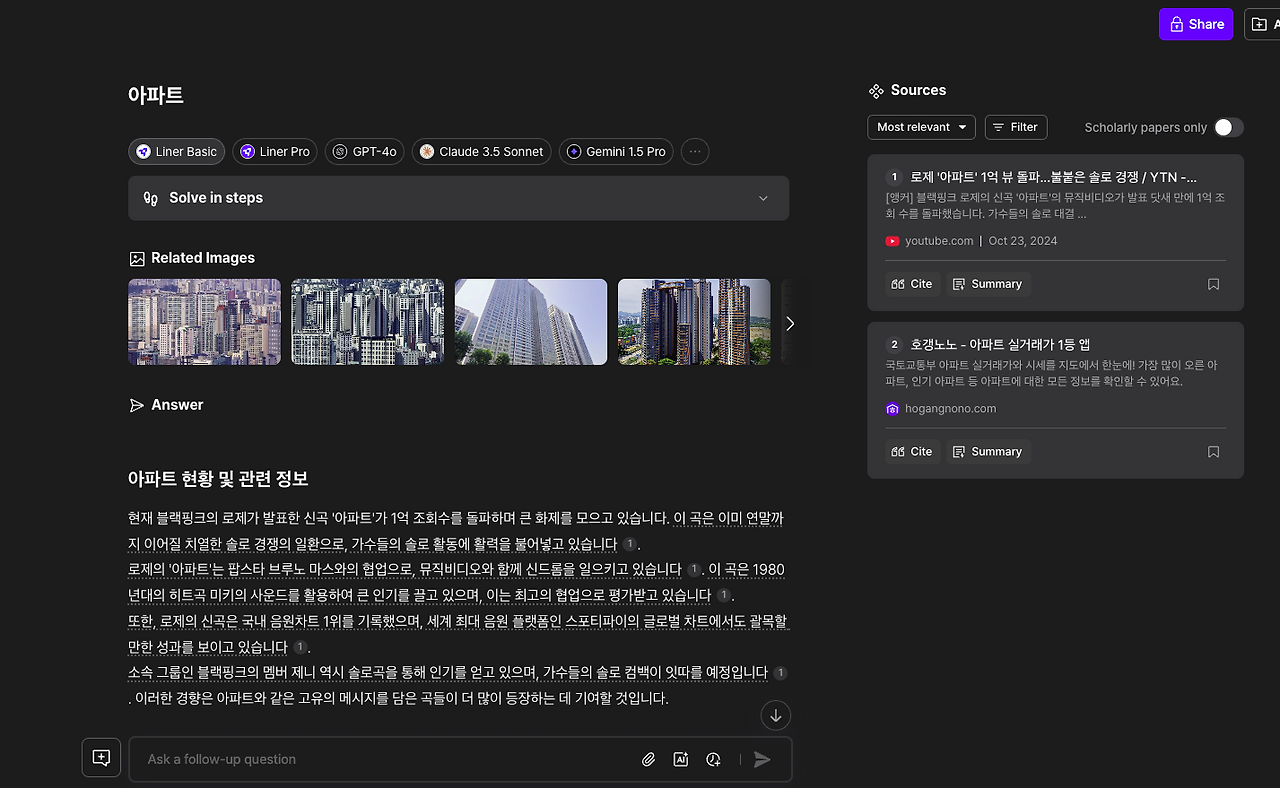Click the send arrow icon
The width and height of the screenshot is (1280, 788).
click(762, 760)
